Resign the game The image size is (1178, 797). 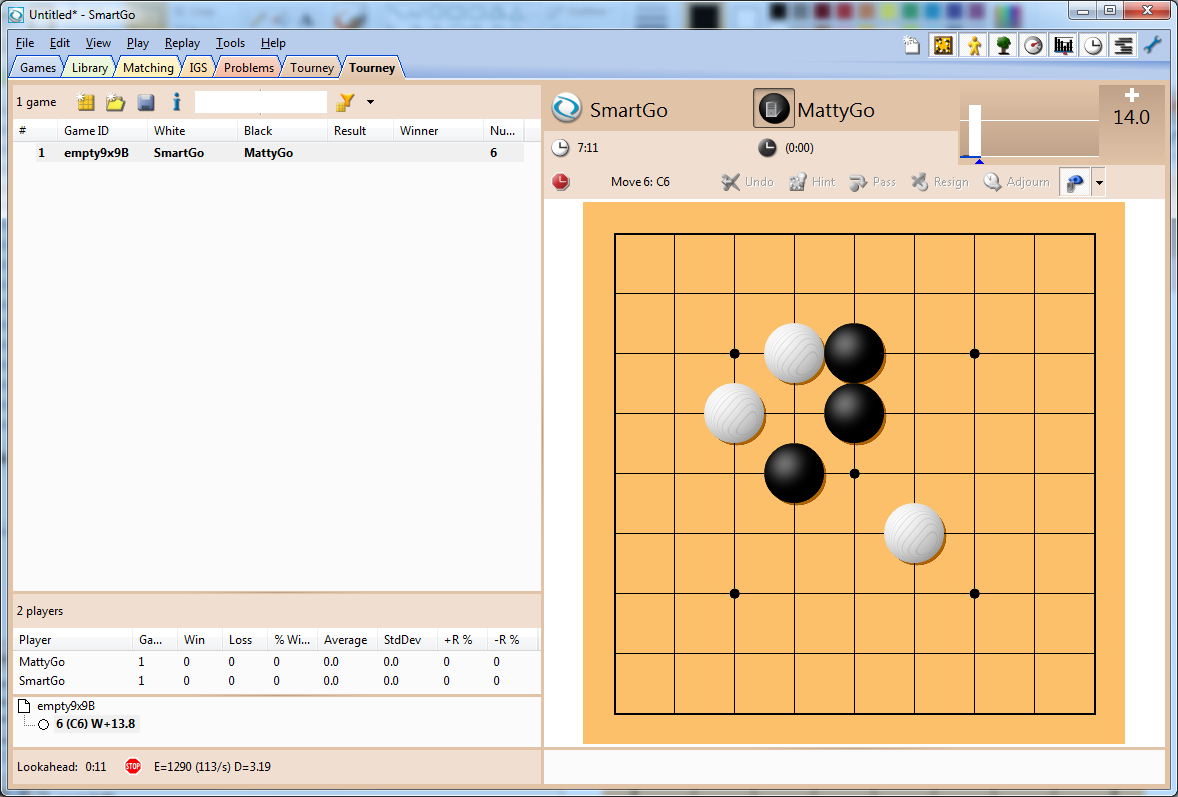pyautogui.click(x=940, y=182)
